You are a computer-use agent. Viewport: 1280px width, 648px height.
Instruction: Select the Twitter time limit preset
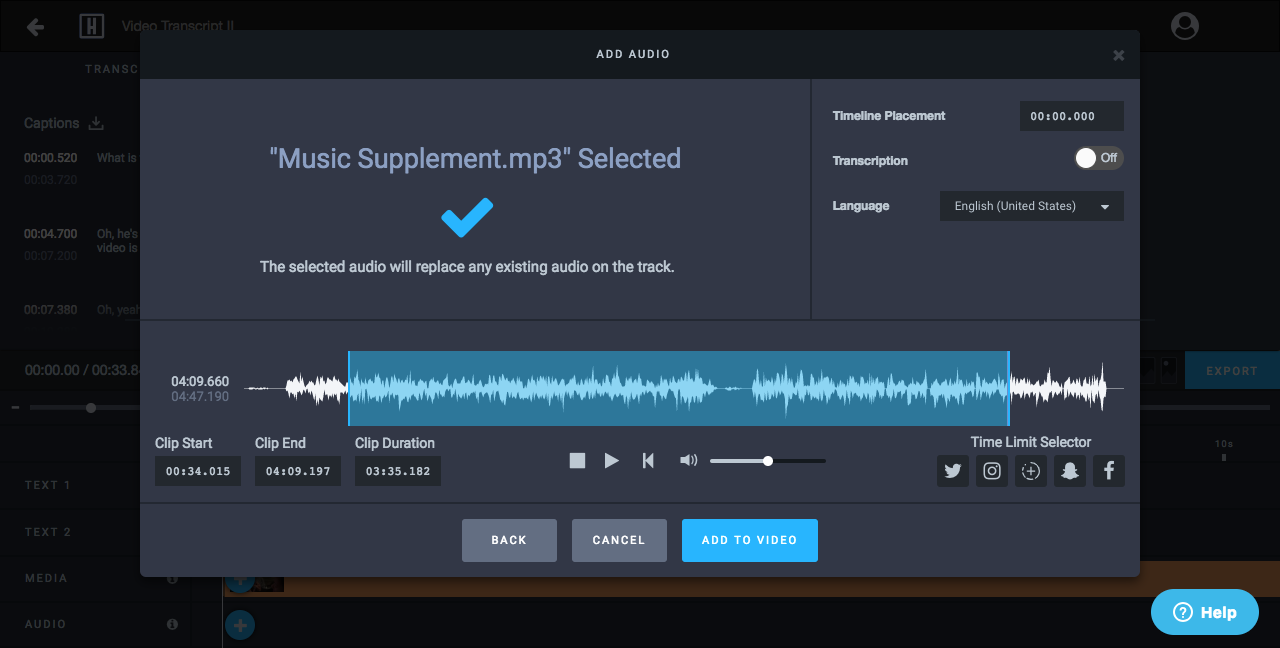point(952,470)
